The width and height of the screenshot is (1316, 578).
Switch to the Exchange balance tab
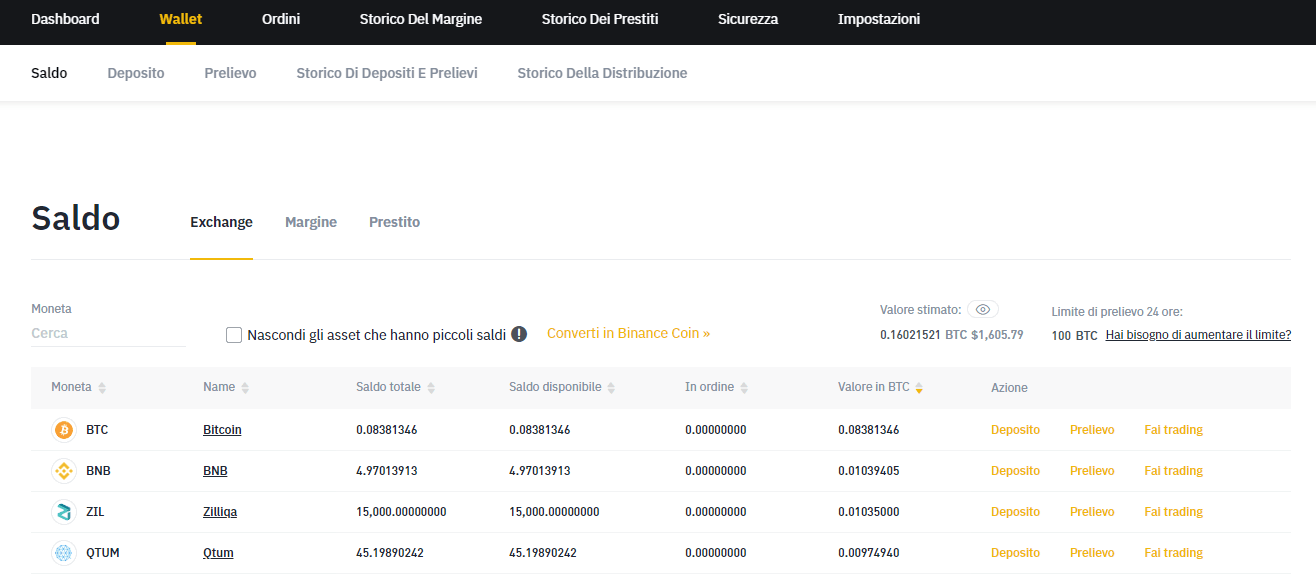[221, 222]
